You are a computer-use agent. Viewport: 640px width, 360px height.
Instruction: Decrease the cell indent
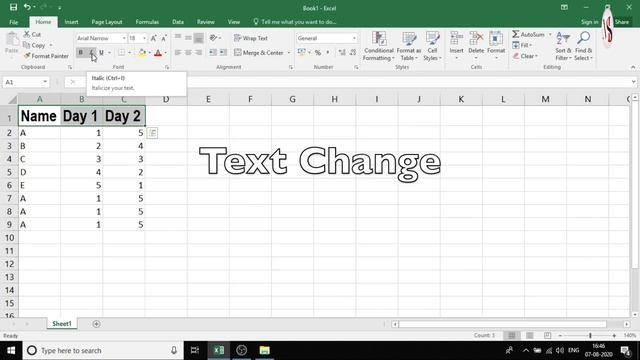tap(213, 52)
